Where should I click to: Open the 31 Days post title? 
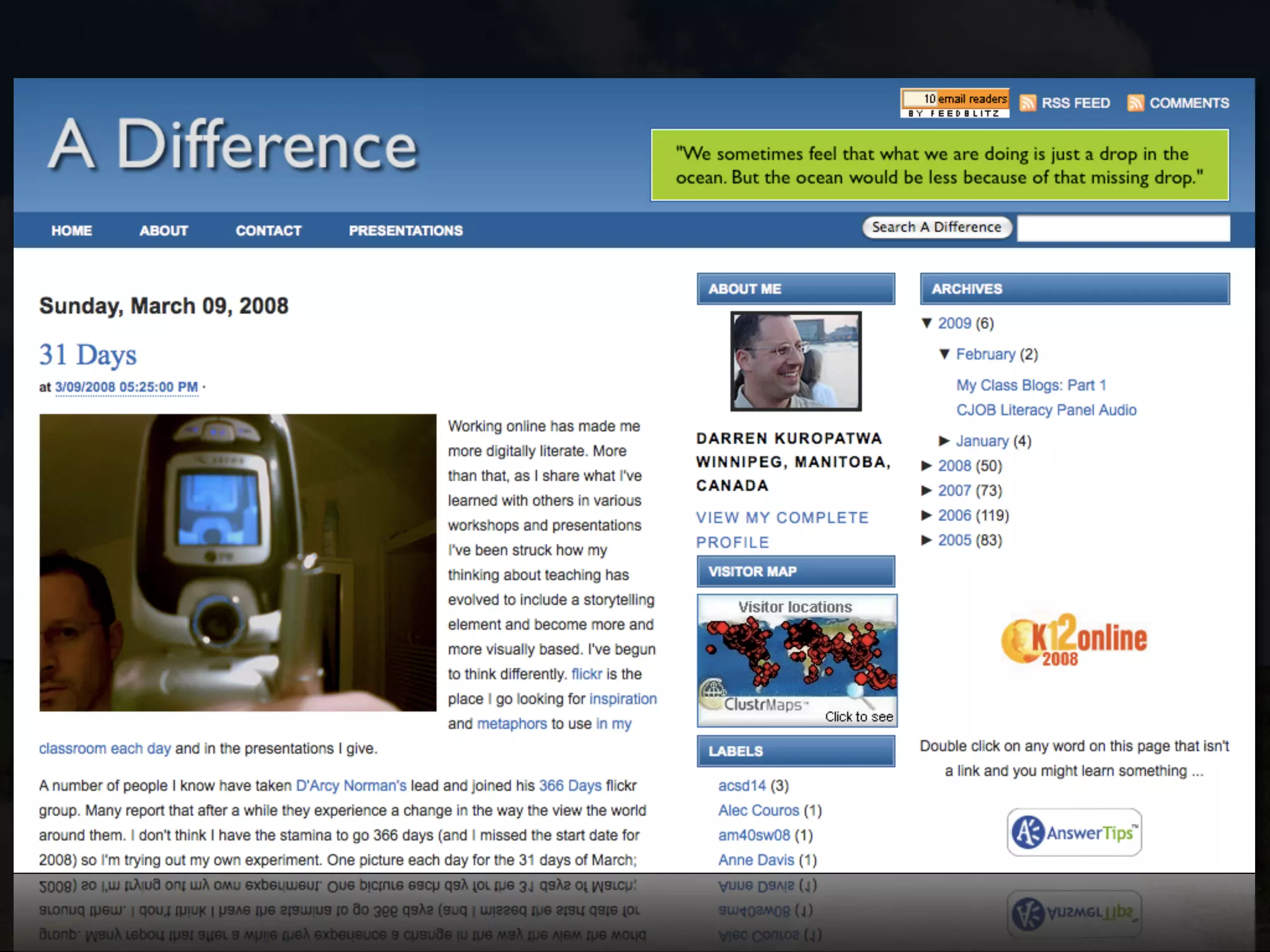[x=88, y=355]
